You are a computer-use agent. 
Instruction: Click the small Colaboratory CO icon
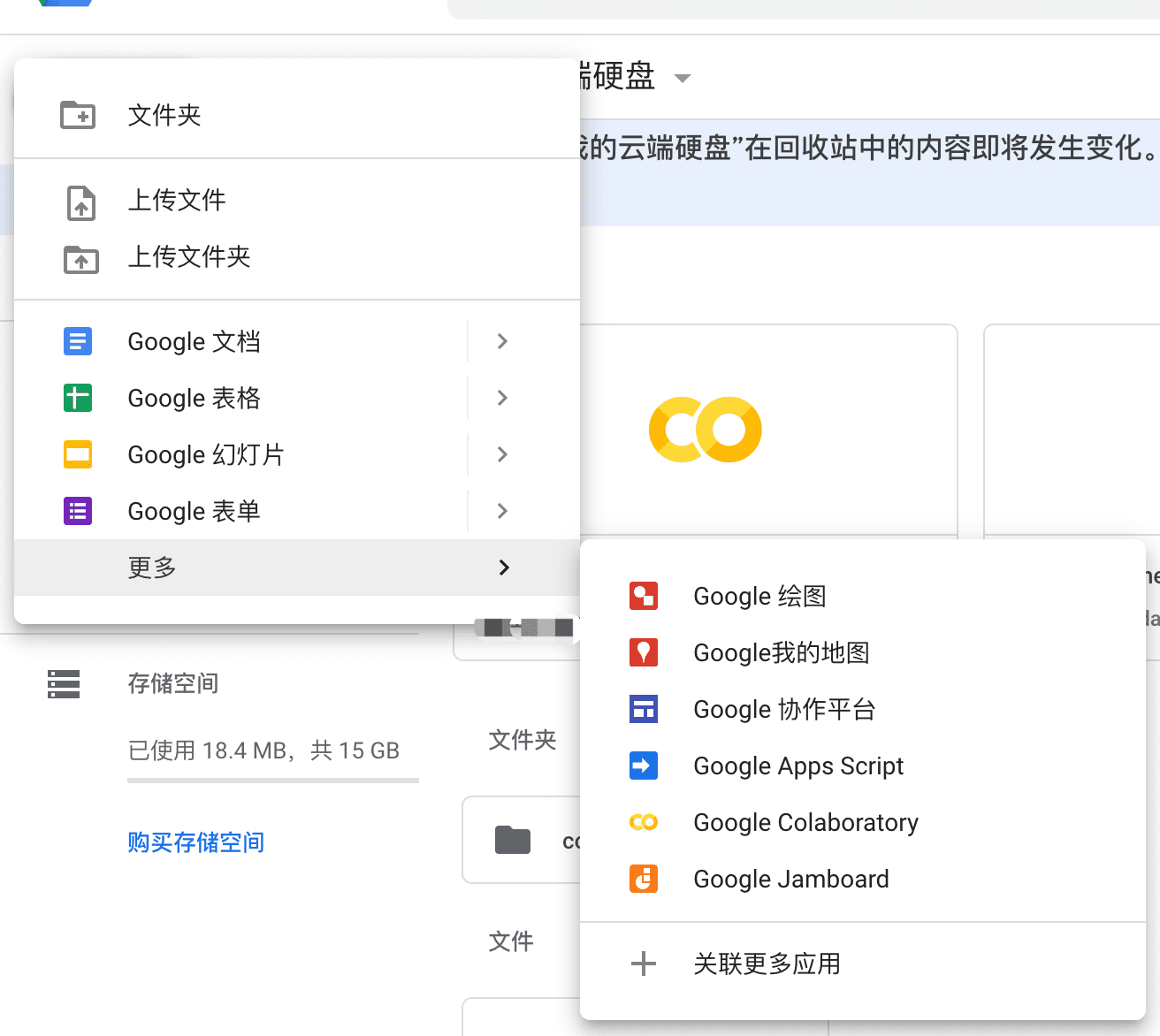644,822
